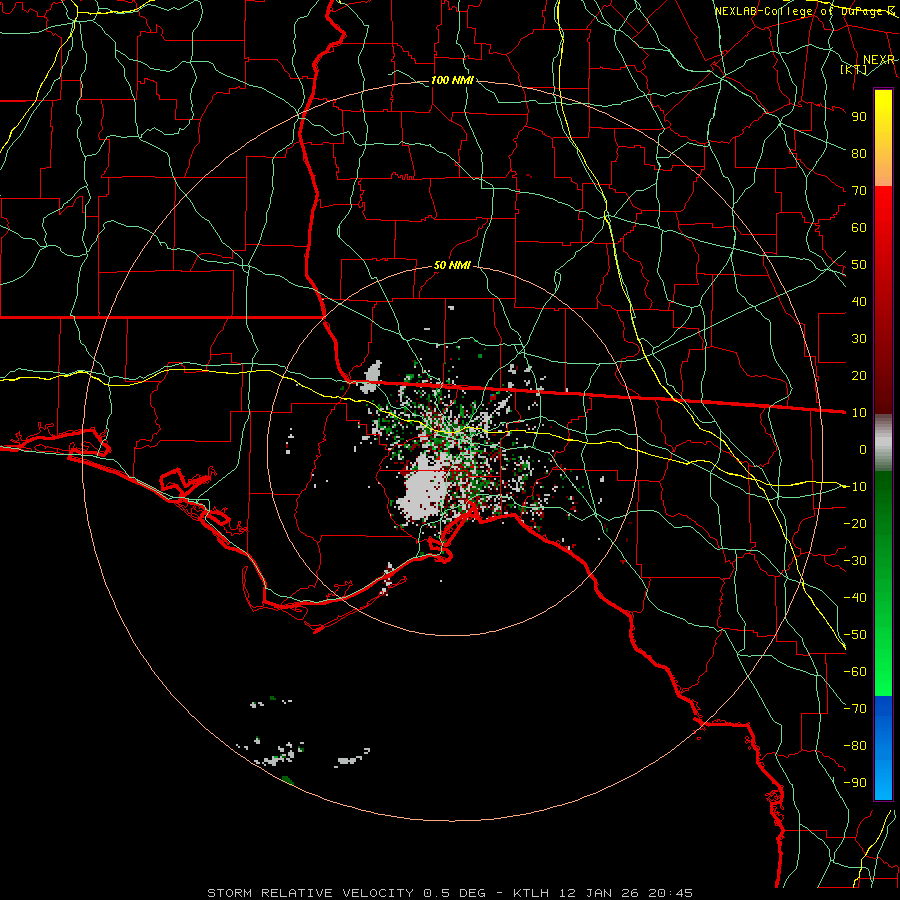Click the KT units label above color scale
Image resolution: width=900 pixels, height=900 pixels.
[x=854, y=69]
